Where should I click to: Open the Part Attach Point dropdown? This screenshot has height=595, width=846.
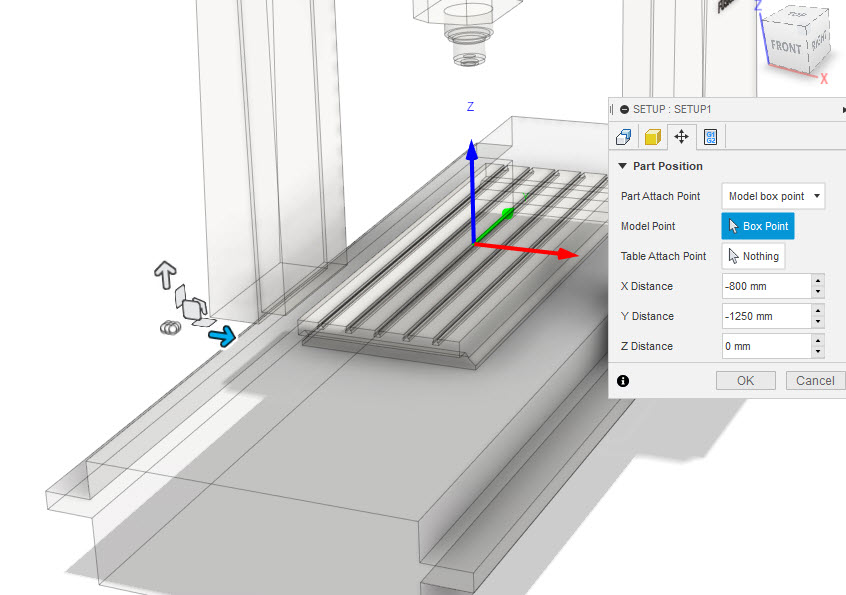773,196
